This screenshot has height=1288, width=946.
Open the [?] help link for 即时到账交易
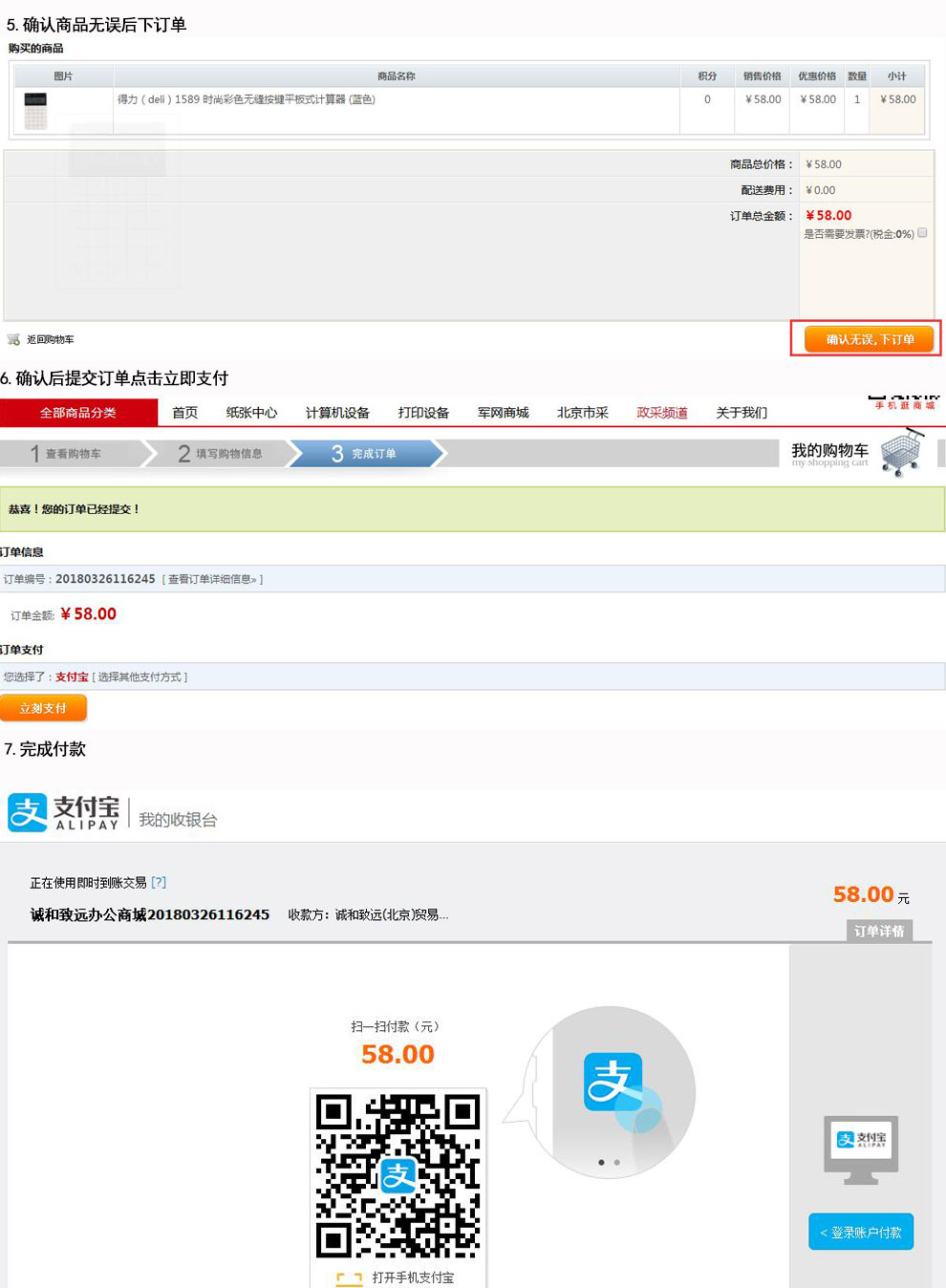click(159, 883)
